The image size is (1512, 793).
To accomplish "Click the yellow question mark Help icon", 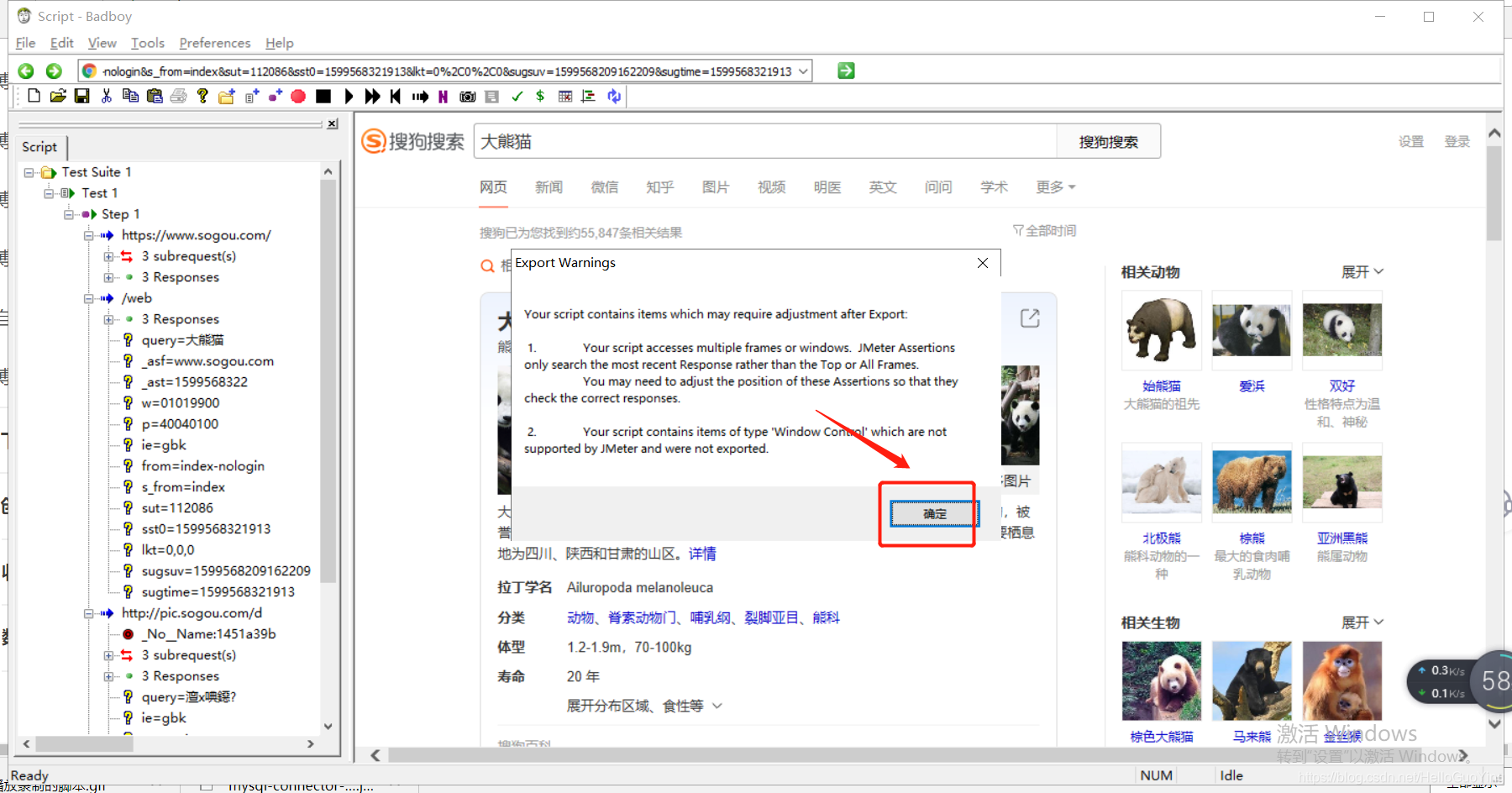I will (202, 96).
